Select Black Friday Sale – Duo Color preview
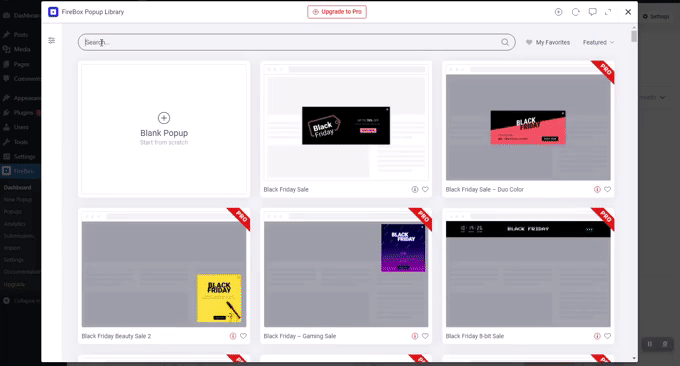This screenshot has width=680, height=366. (x=528, y=123)
